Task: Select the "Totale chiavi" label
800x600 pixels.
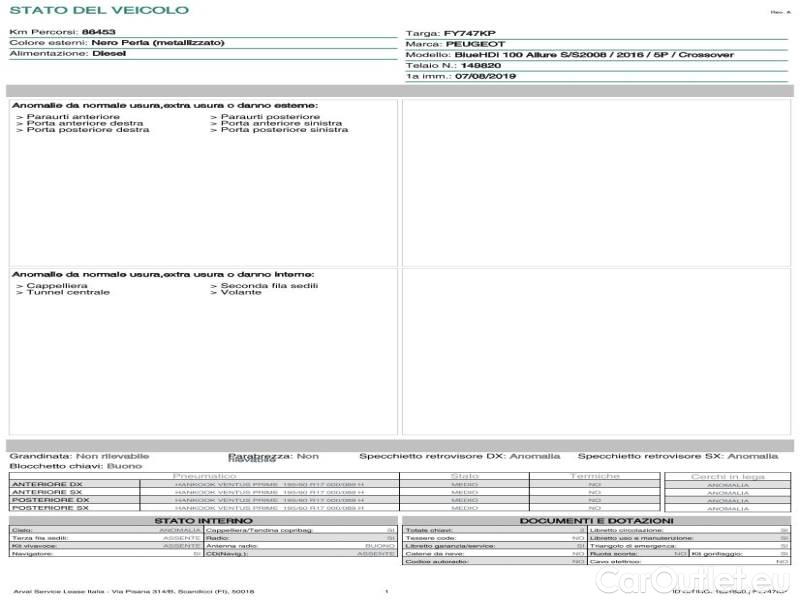Action: (x=429, y=531)
